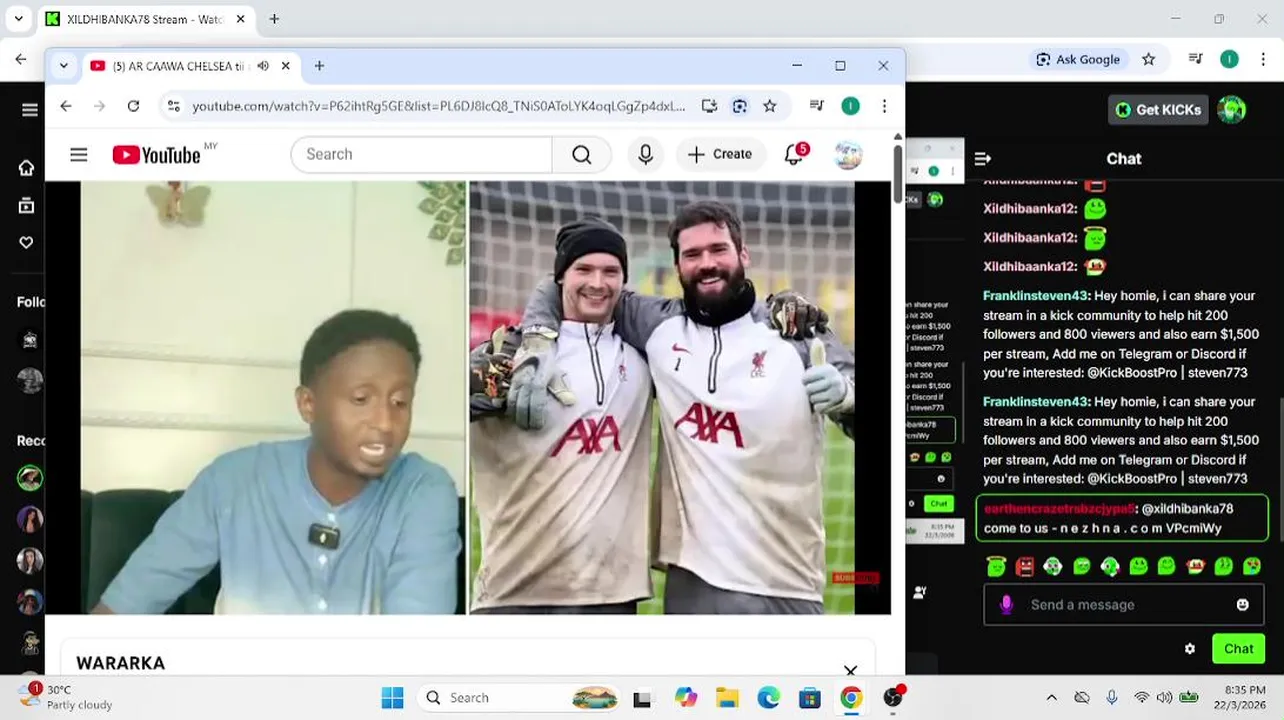1284x720 pixels.
Task: Add a new tab in YouTube window
Action: (x=320, y=66)
